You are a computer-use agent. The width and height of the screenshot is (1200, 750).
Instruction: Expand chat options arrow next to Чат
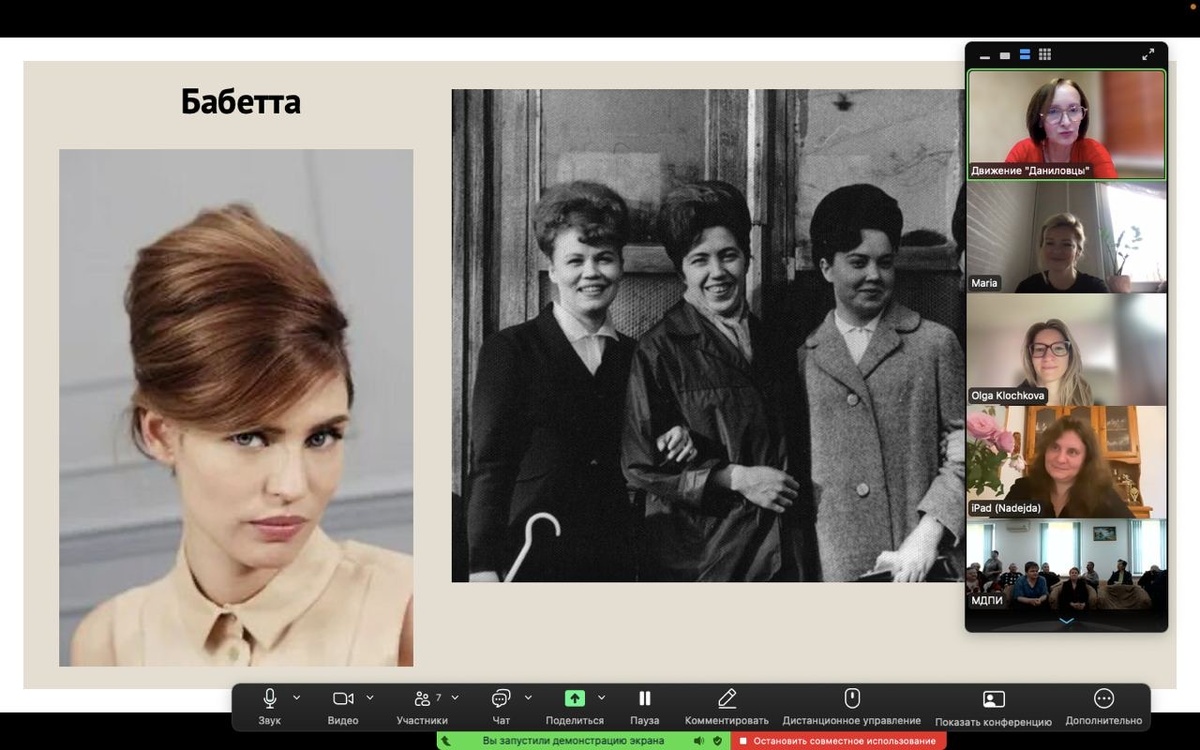point(528,697)
